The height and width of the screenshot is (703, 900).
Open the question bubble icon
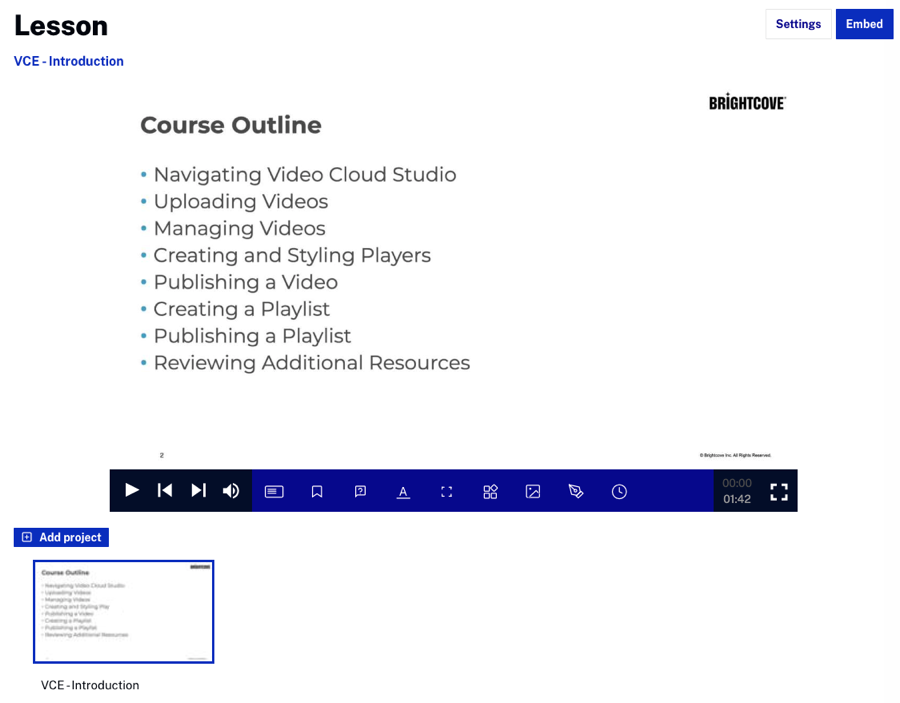coord(360,492)
